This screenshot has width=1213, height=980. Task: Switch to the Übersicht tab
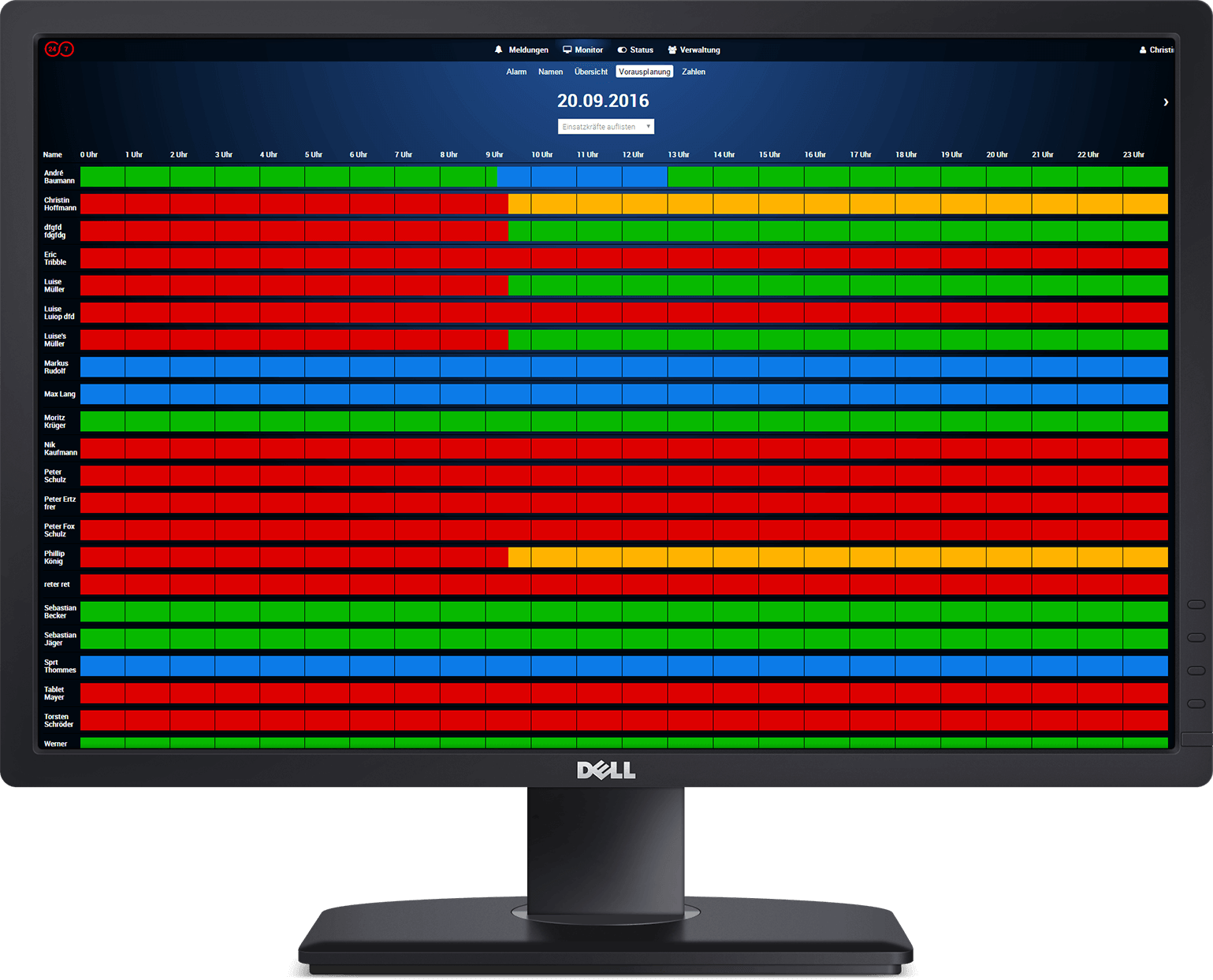(x=591, y=72)
